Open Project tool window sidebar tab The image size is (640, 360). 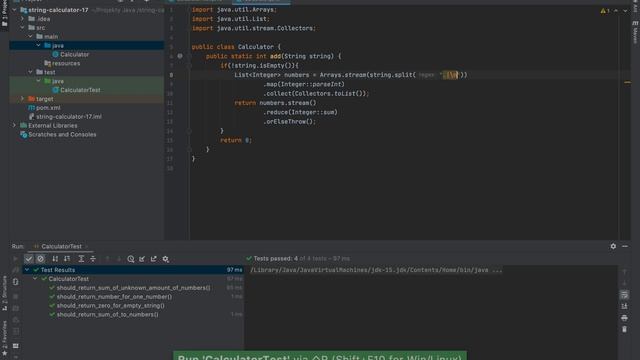(x=4, y=14)
